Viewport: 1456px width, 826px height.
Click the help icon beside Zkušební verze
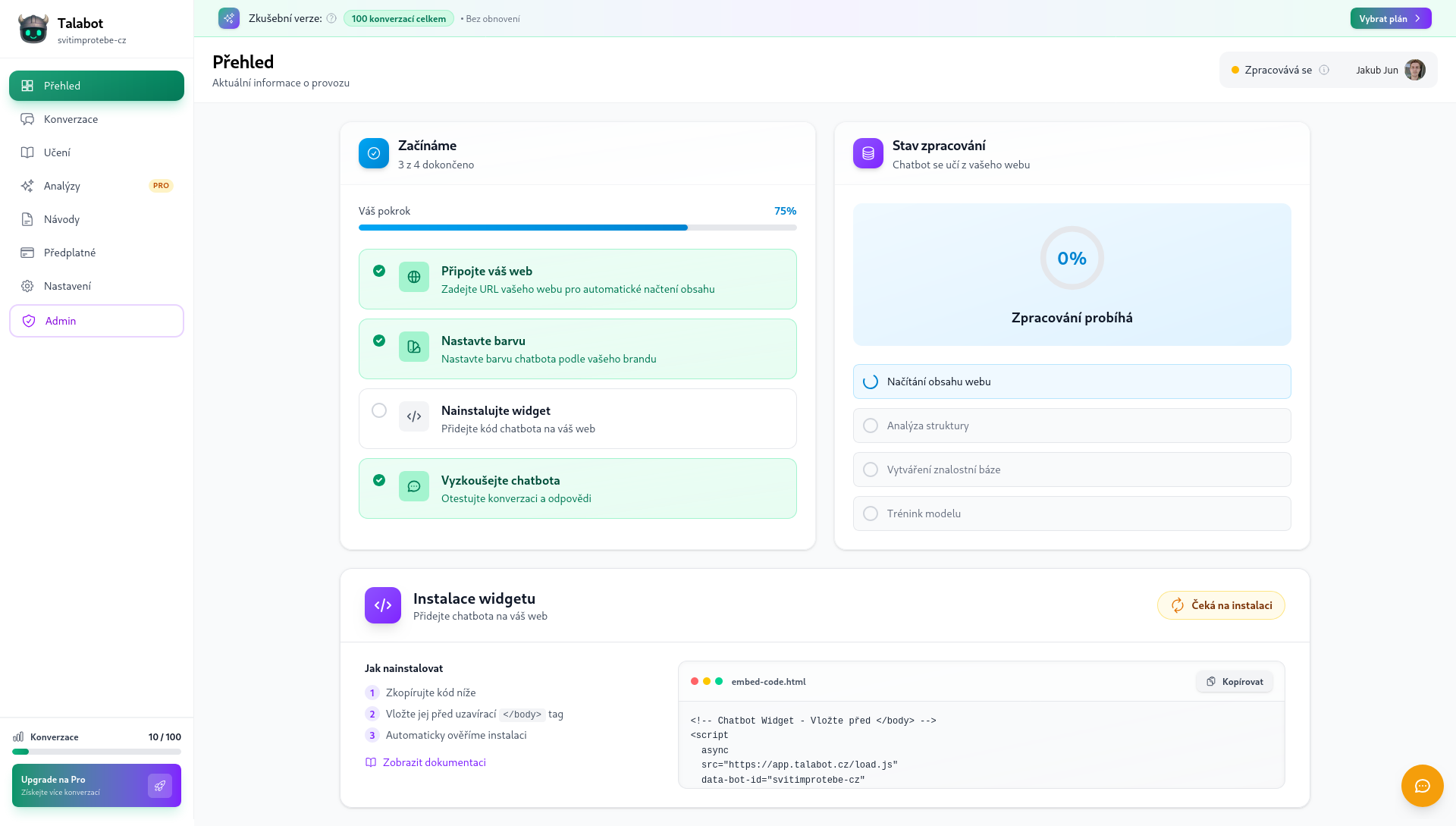[x=331, y=18]
